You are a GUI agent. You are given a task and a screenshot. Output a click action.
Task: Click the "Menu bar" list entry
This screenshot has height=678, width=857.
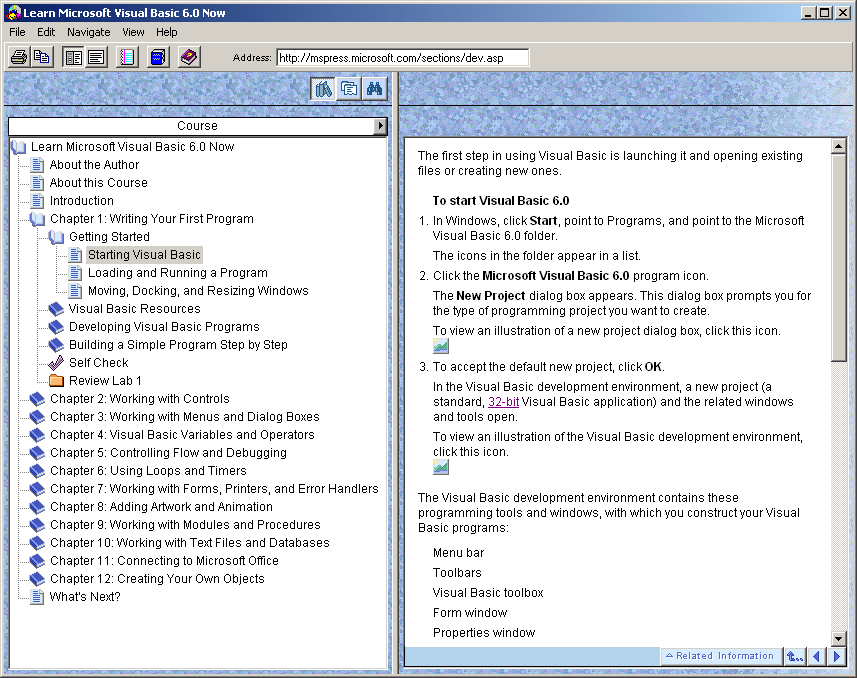[x=458, y=553]
